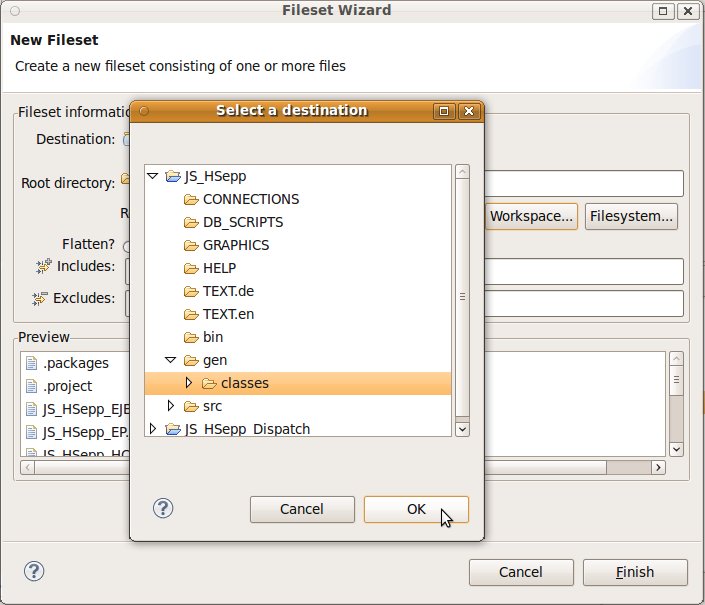Image resolution: width=705 pixels, height=605 pixels.
Task: Click the Includes pattern icon
Action: pos(42,267)
